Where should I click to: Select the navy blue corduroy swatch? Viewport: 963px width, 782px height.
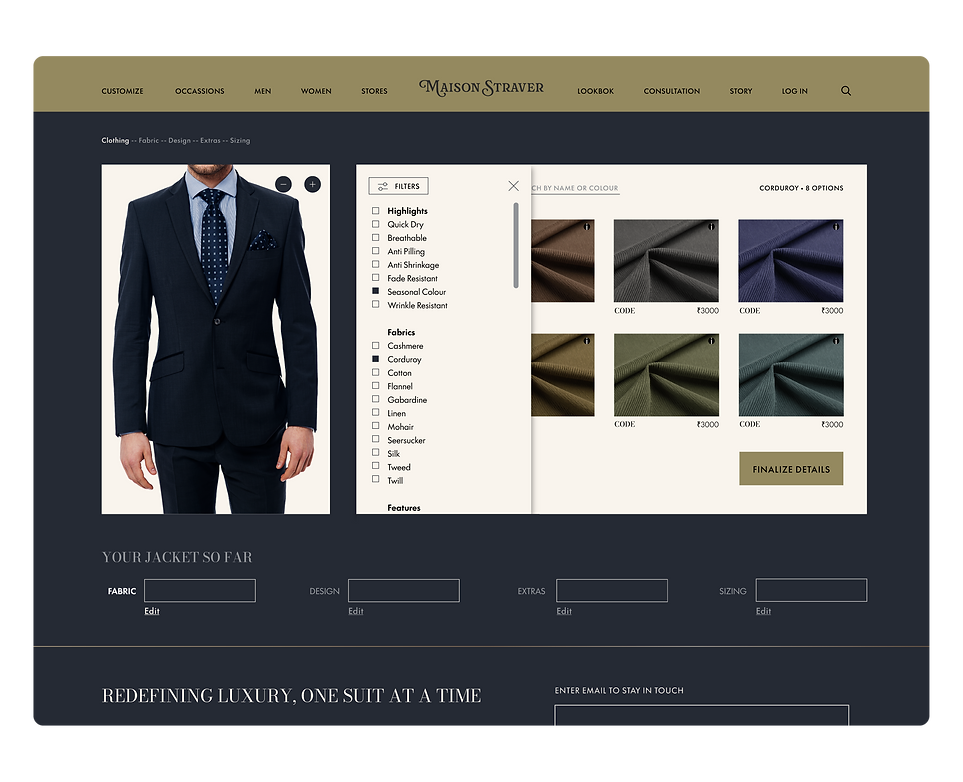[791, 260]
